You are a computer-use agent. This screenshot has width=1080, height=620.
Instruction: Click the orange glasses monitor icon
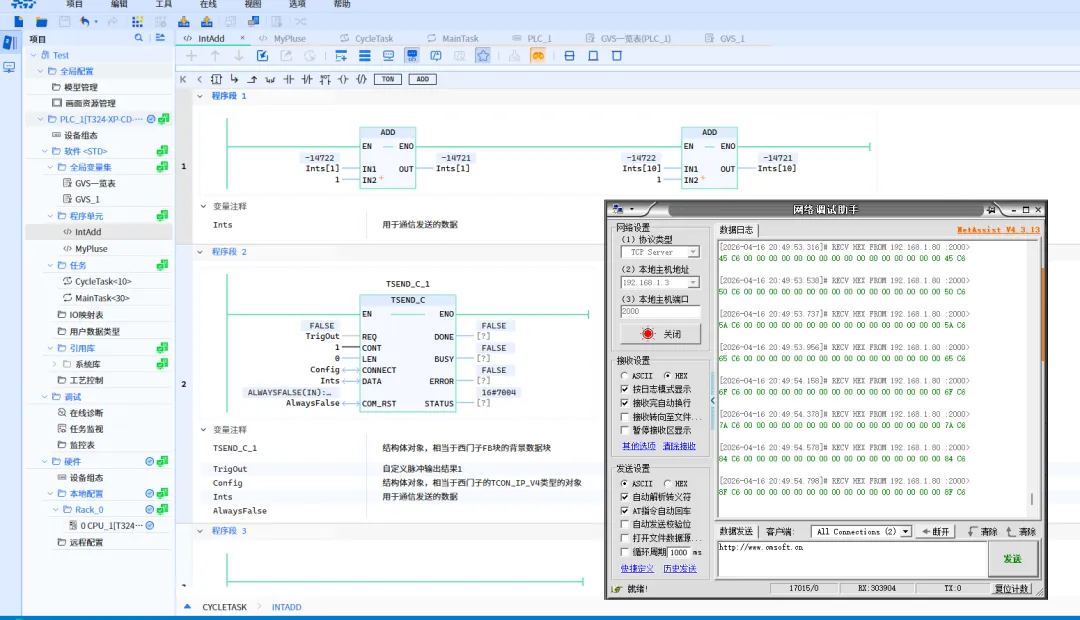click(x=537, y=56)
